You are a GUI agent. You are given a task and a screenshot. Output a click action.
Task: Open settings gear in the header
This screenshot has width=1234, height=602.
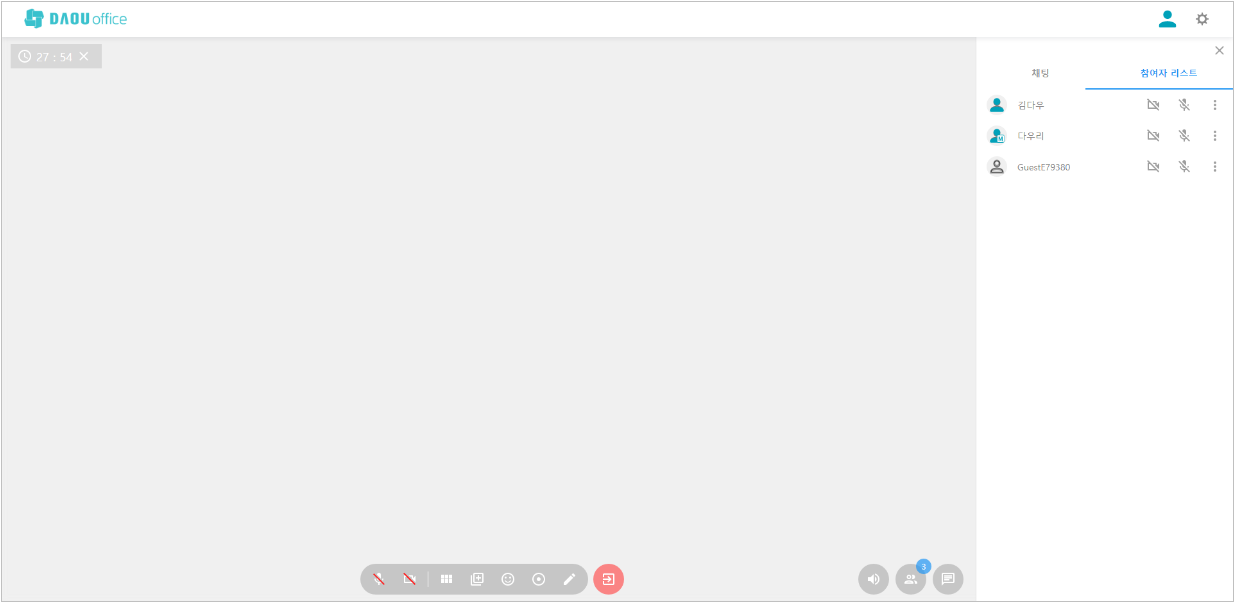pos(1202,19)
